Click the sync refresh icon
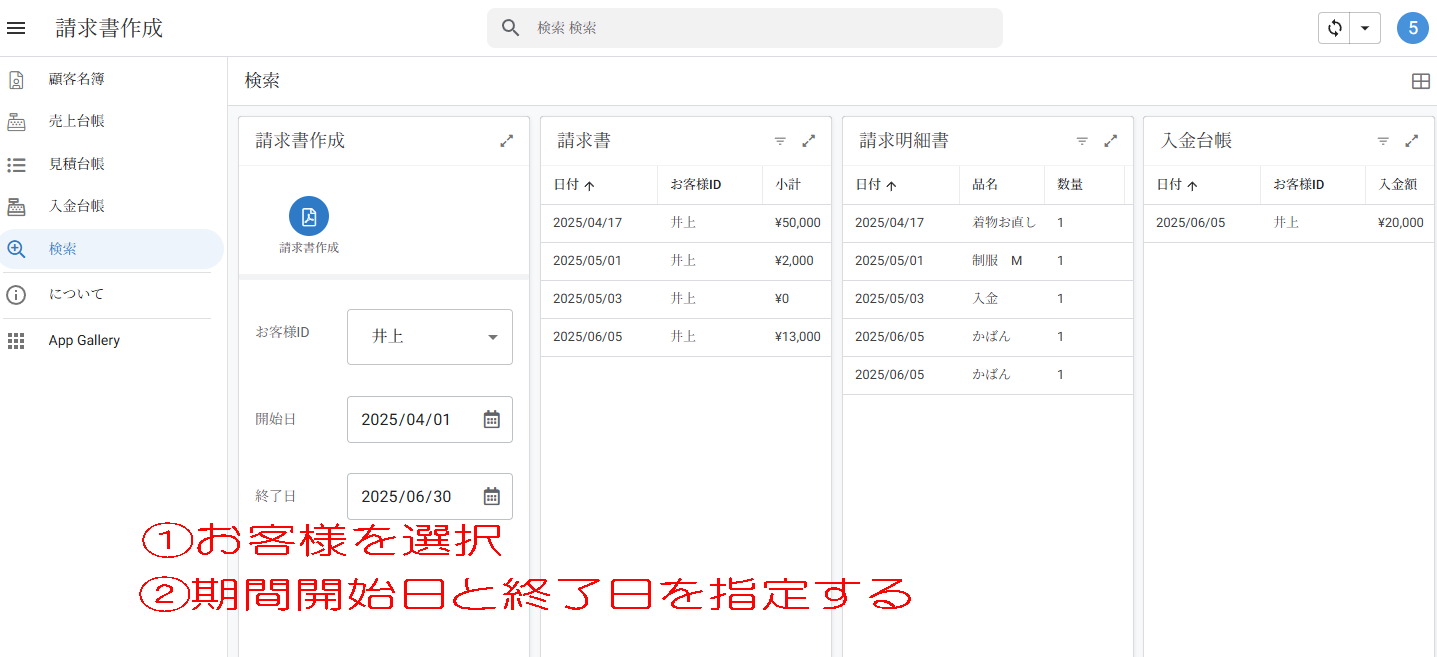The image size is (1437, 657). click(1334, 28)
